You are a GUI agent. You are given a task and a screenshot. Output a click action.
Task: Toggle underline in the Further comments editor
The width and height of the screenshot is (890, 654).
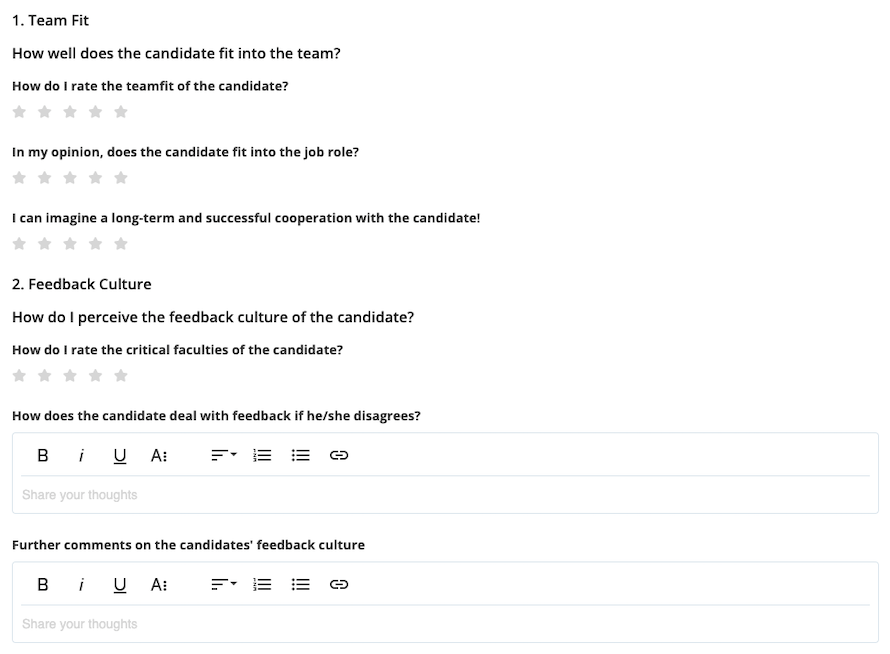pos(120,585)
